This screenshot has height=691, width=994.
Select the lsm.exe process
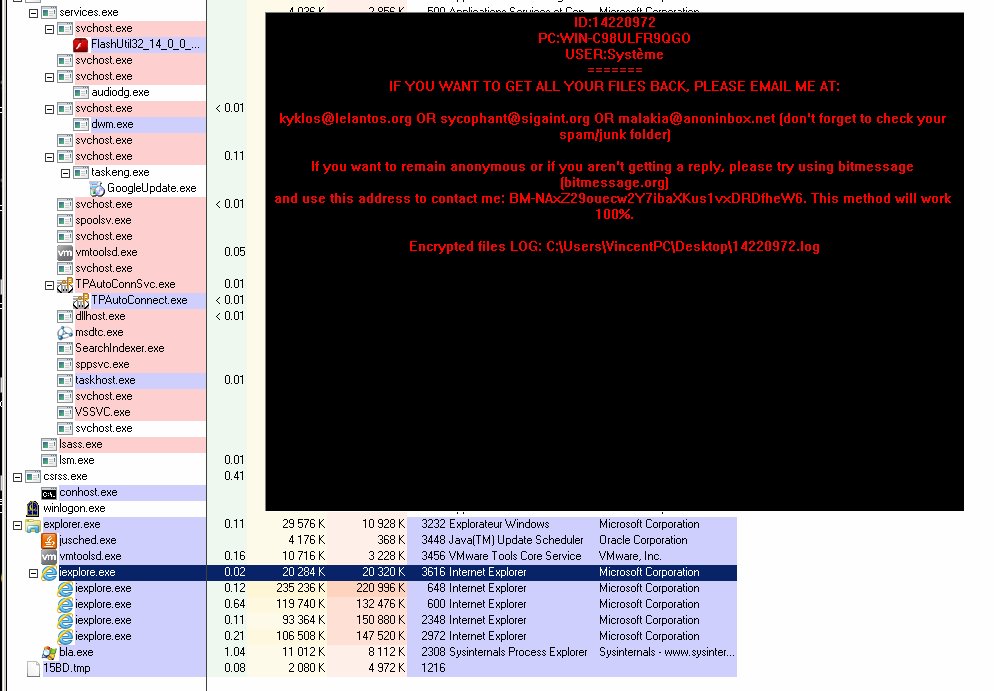77,460
